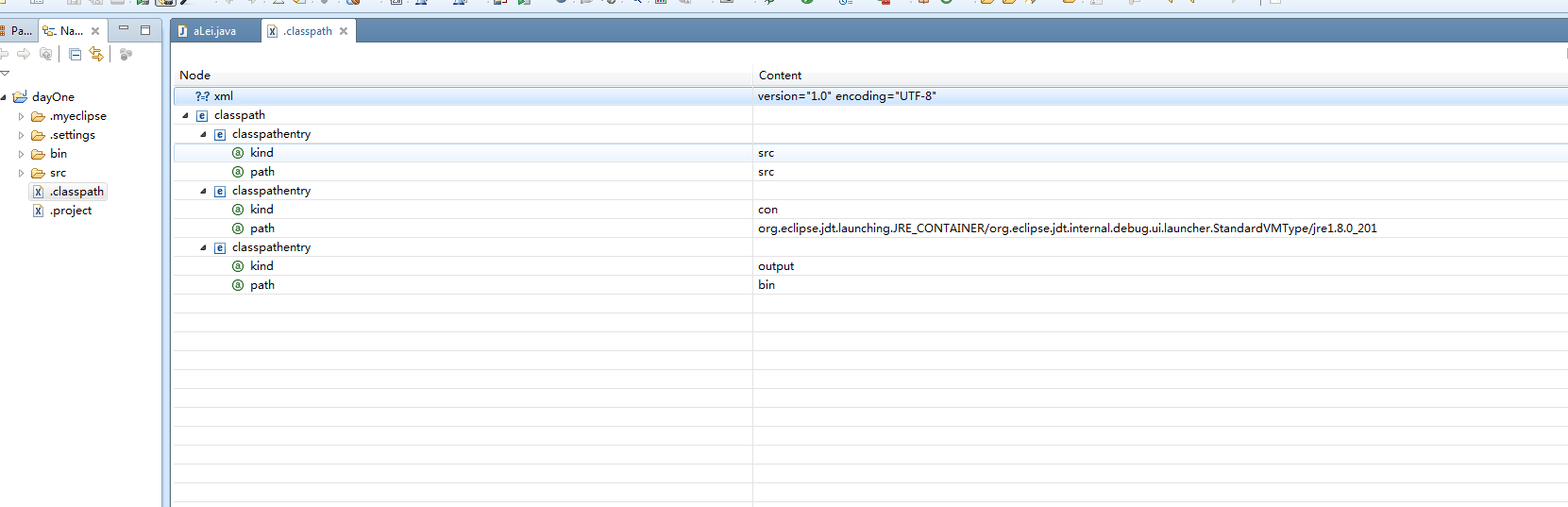Viewport: 1568px width, 507px height.
Task: Collapse the third classpathentry (kind output)
Action: coord(203,247)
